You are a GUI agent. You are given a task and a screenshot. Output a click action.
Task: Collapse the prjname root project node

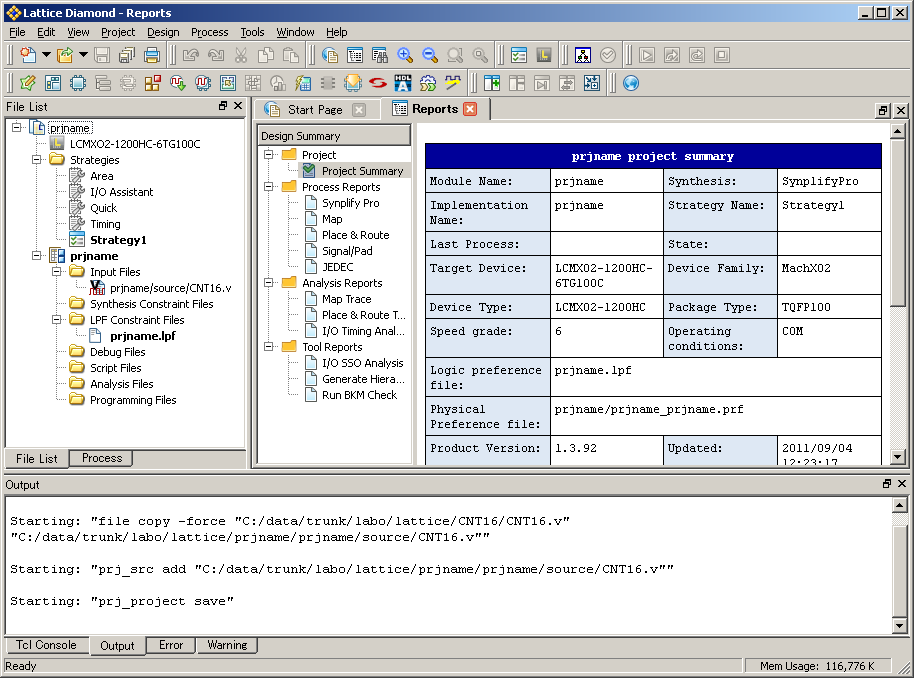click(17, 127)
